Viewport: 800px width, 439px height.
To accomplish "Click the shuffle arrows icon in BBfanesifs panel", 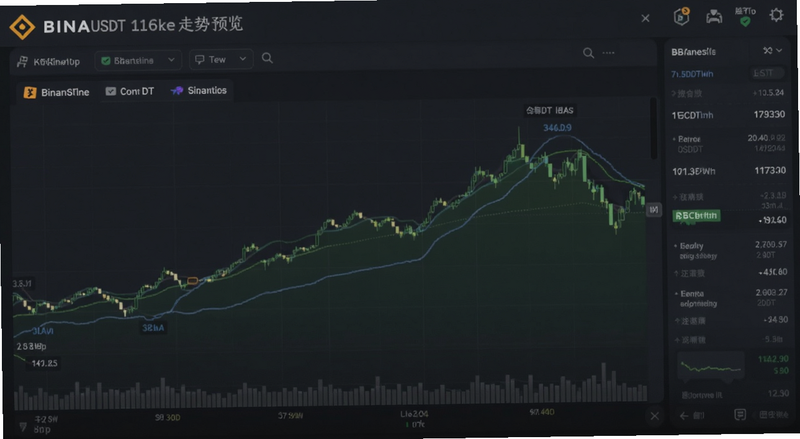I will (767, 51).
